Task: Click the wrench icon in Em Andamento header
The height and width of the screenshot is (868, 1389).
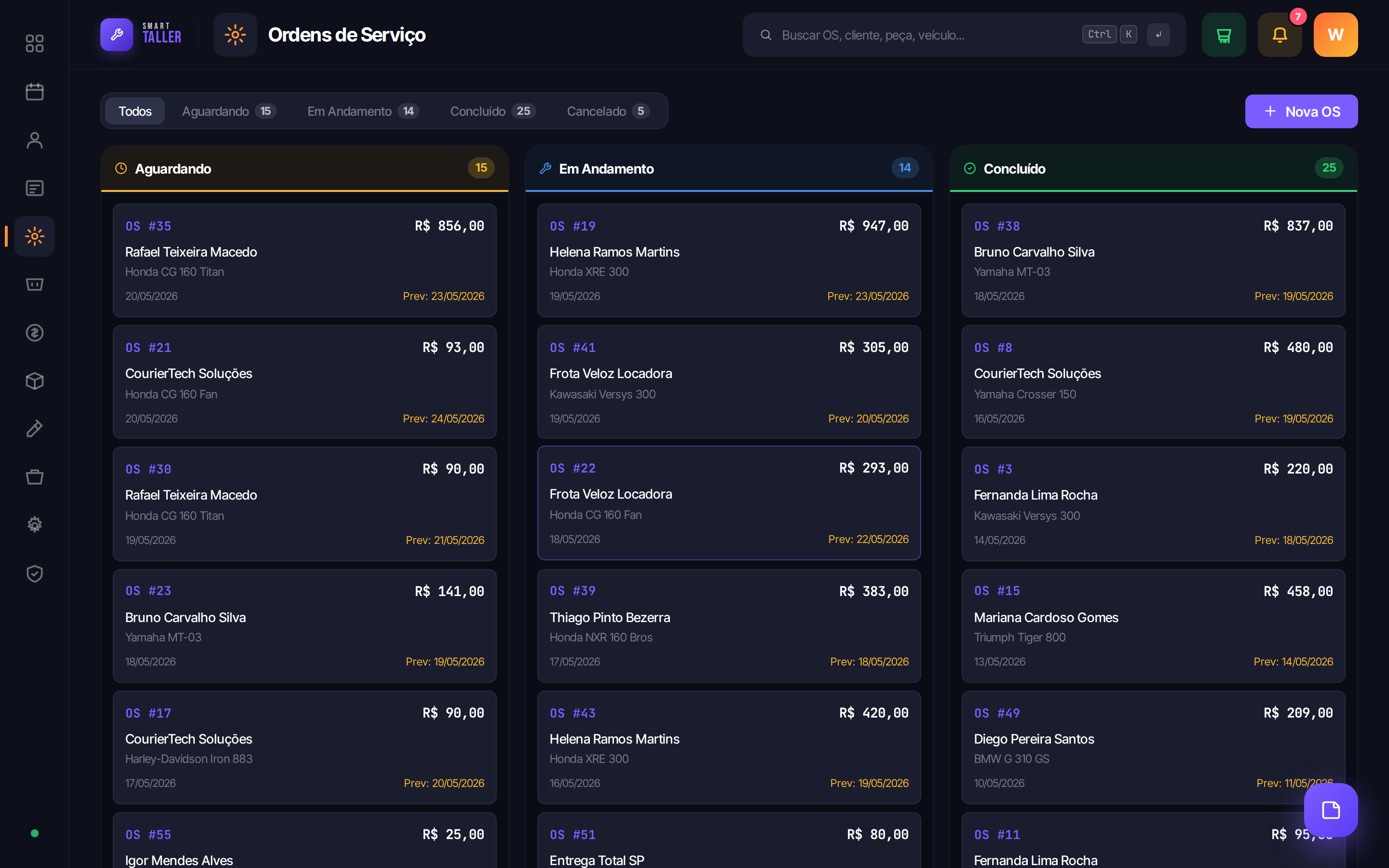Action: 545,168
